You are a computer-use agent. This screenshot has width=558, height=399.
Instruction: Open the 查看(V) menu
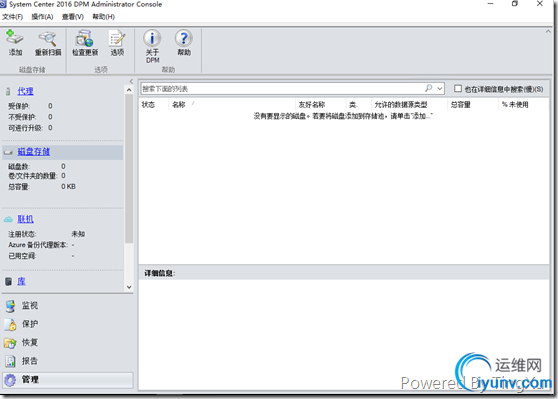click(x=73, y=17)
